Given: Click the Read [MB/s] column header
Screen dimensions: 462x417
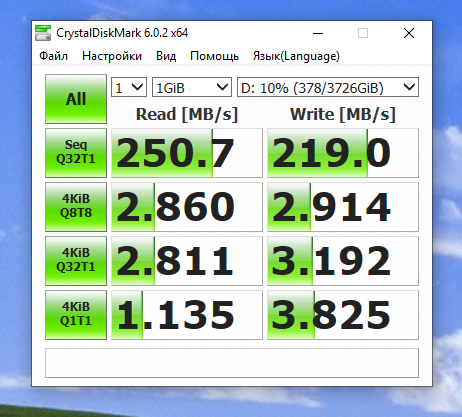Looking at the screenshot, I should pos(187,114).
